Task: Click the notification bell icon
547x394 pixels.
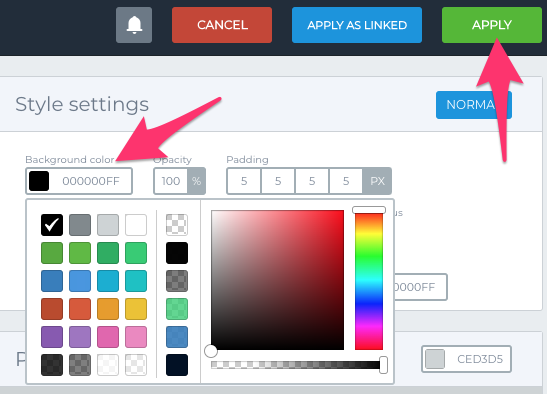Action: (x=134, y=25)
